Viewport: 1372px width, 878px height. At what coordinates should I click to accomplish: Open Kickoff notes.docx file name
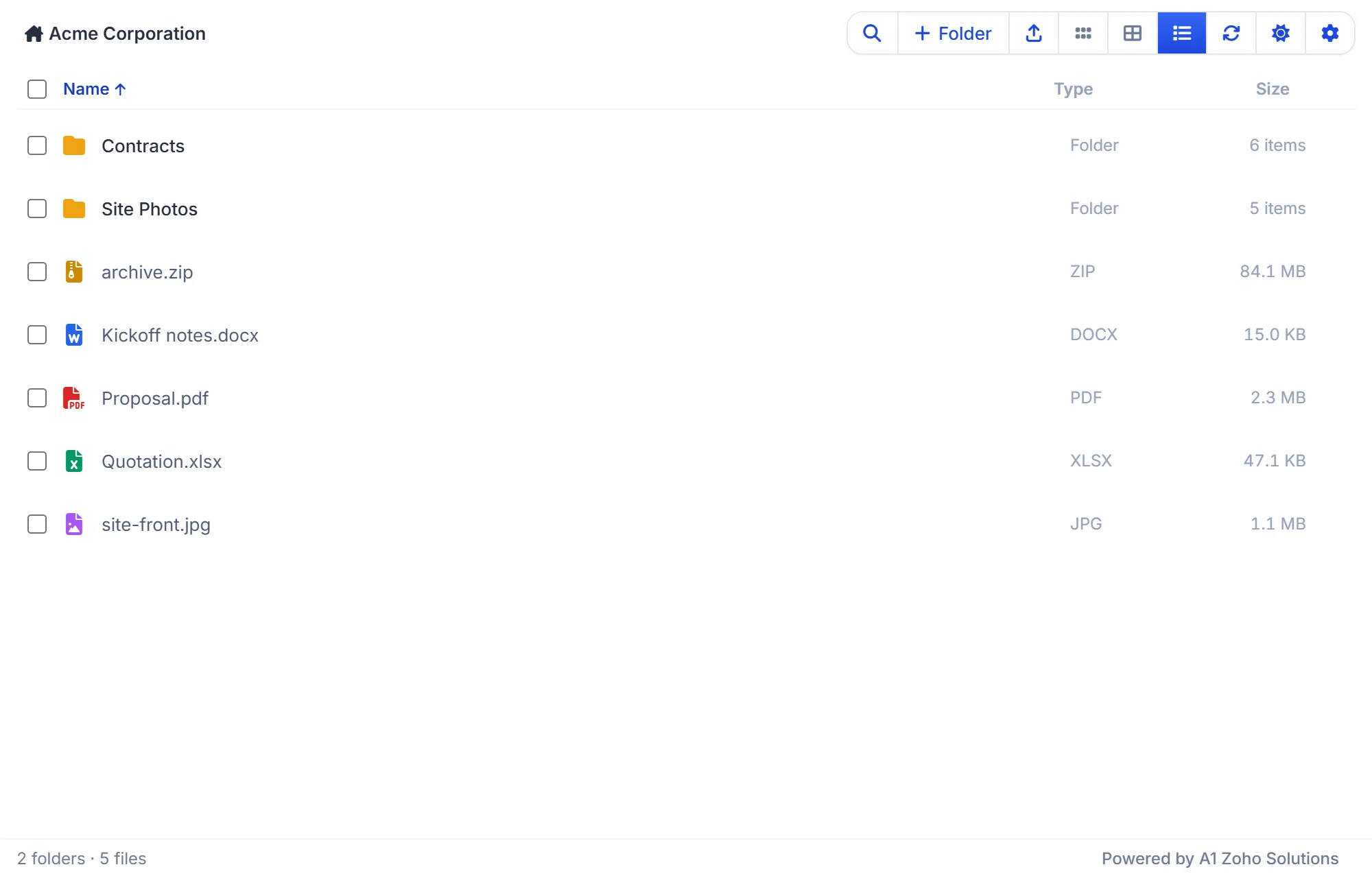pyautogui.click(x=180, y=335)
